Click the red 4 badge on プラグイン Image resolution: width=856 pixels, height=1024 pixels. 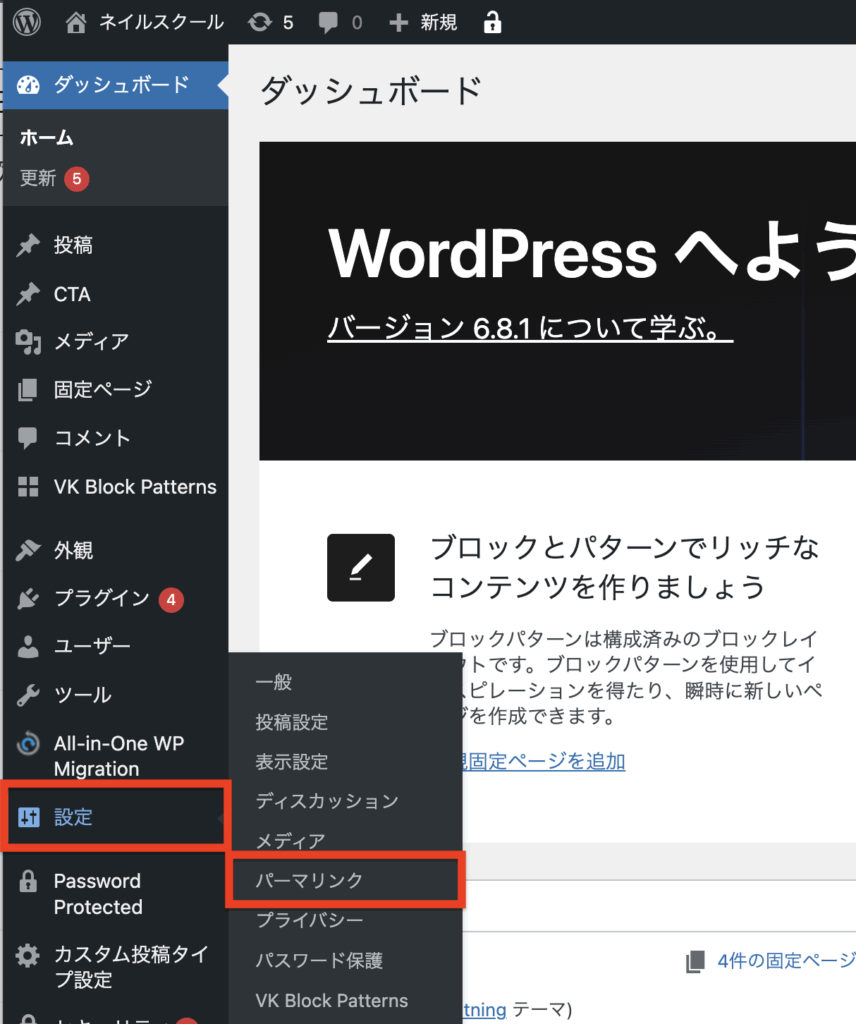click(171, 600)
